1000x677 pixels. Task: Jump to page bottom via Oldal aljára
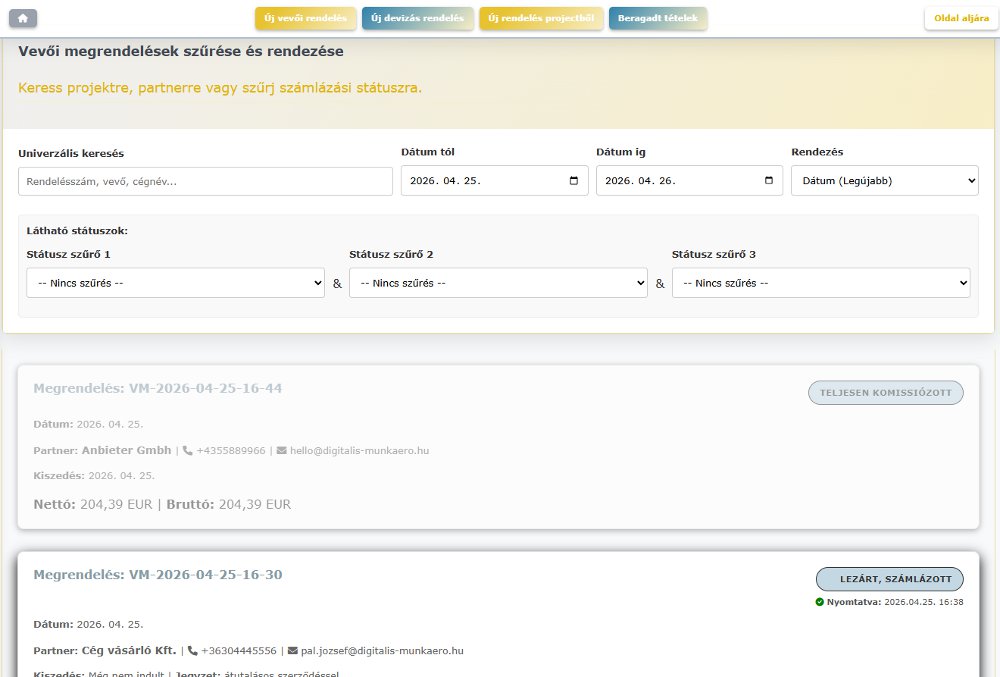(x=959, y=18)
